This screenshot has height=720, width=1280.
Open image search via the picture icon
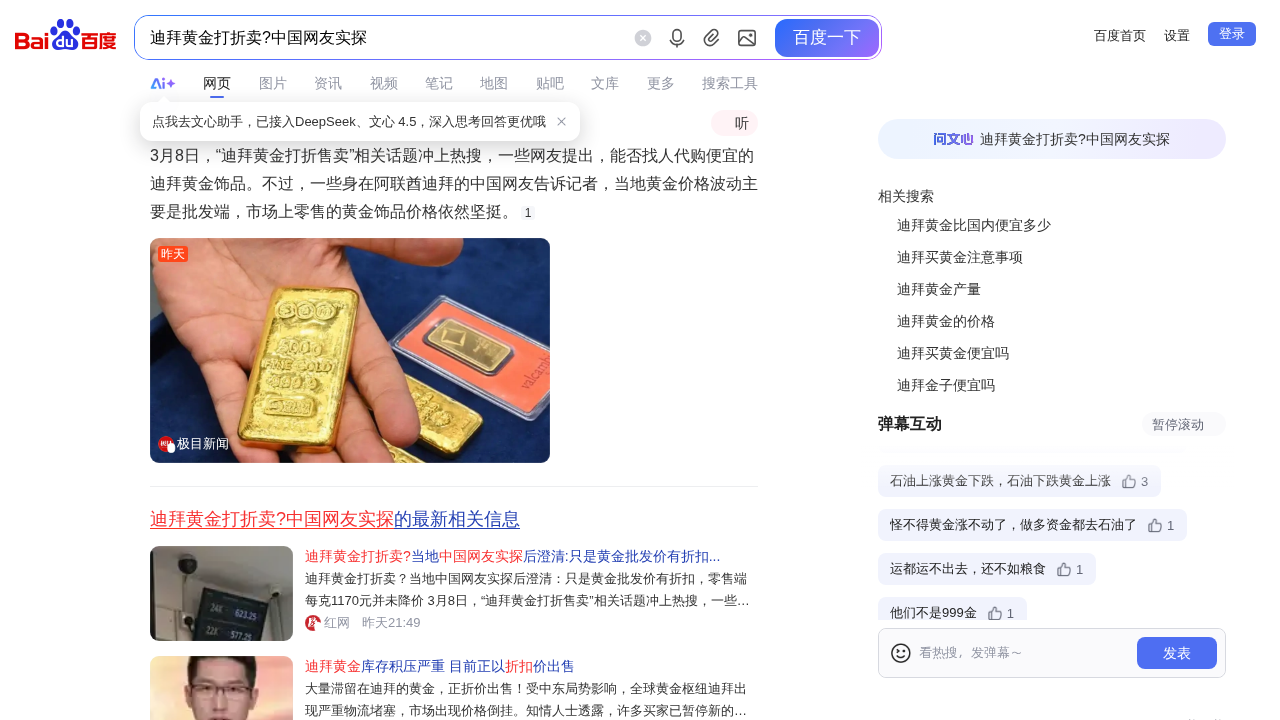747,38
